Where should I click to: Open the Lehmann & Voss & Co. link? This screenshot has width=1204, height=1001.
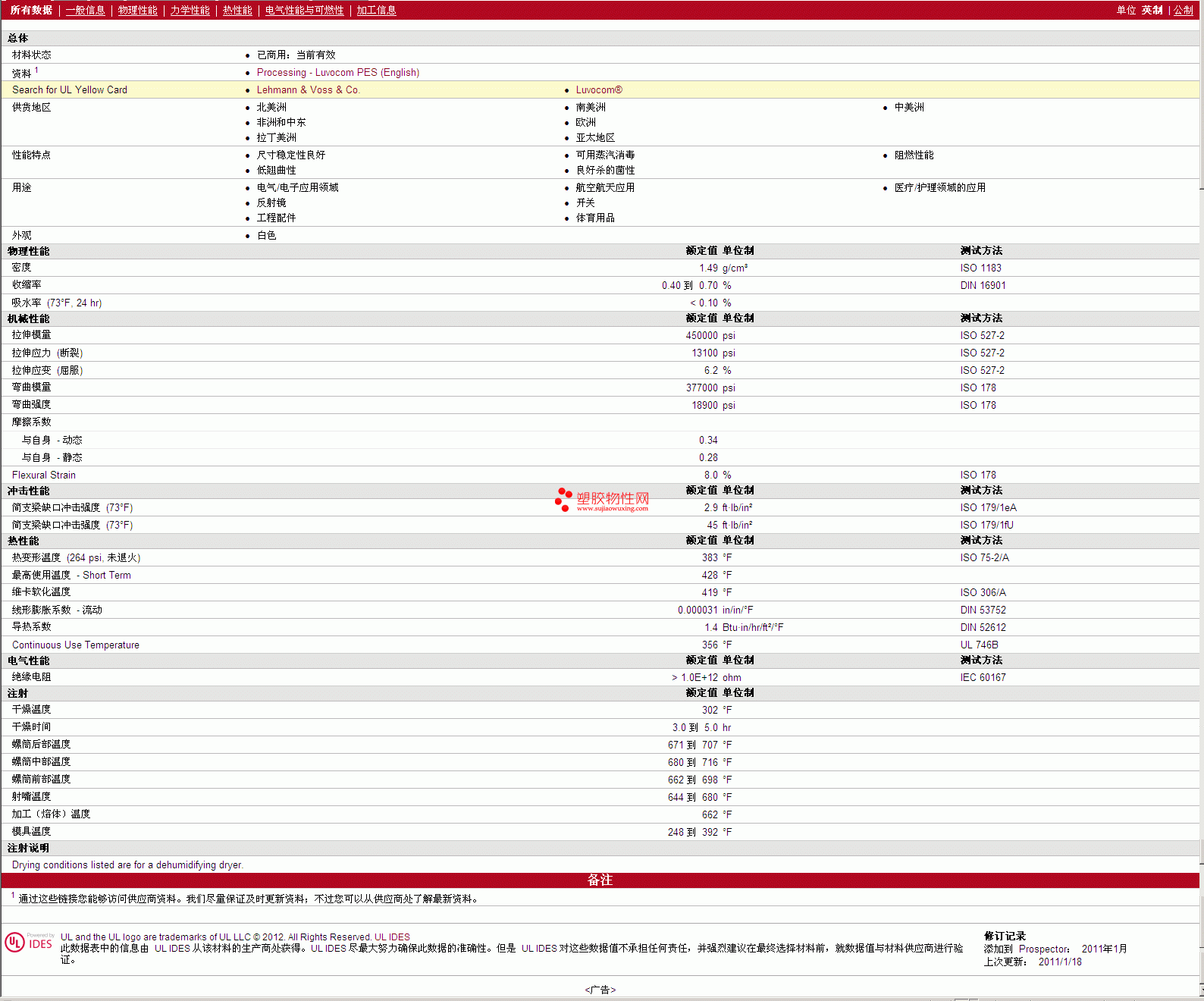point(308,89)
